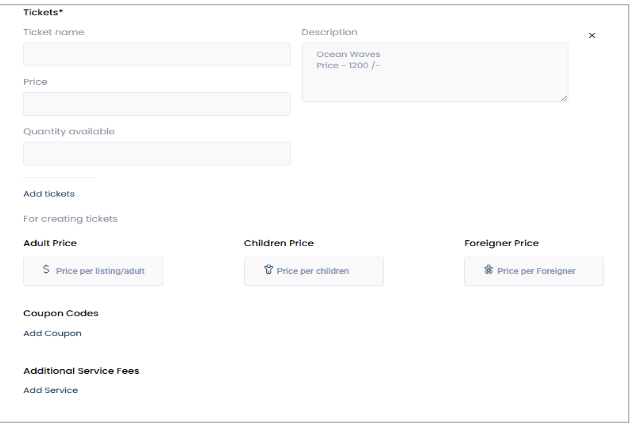
Task: Click the ticket Price input box
Action: point(157,104)
